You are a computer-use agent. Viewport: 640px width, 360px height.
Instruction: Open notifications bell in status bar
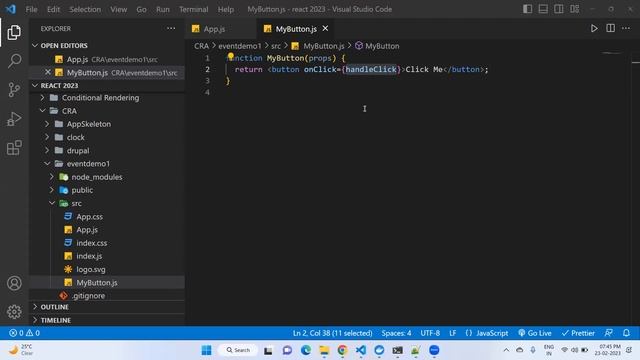626,333
